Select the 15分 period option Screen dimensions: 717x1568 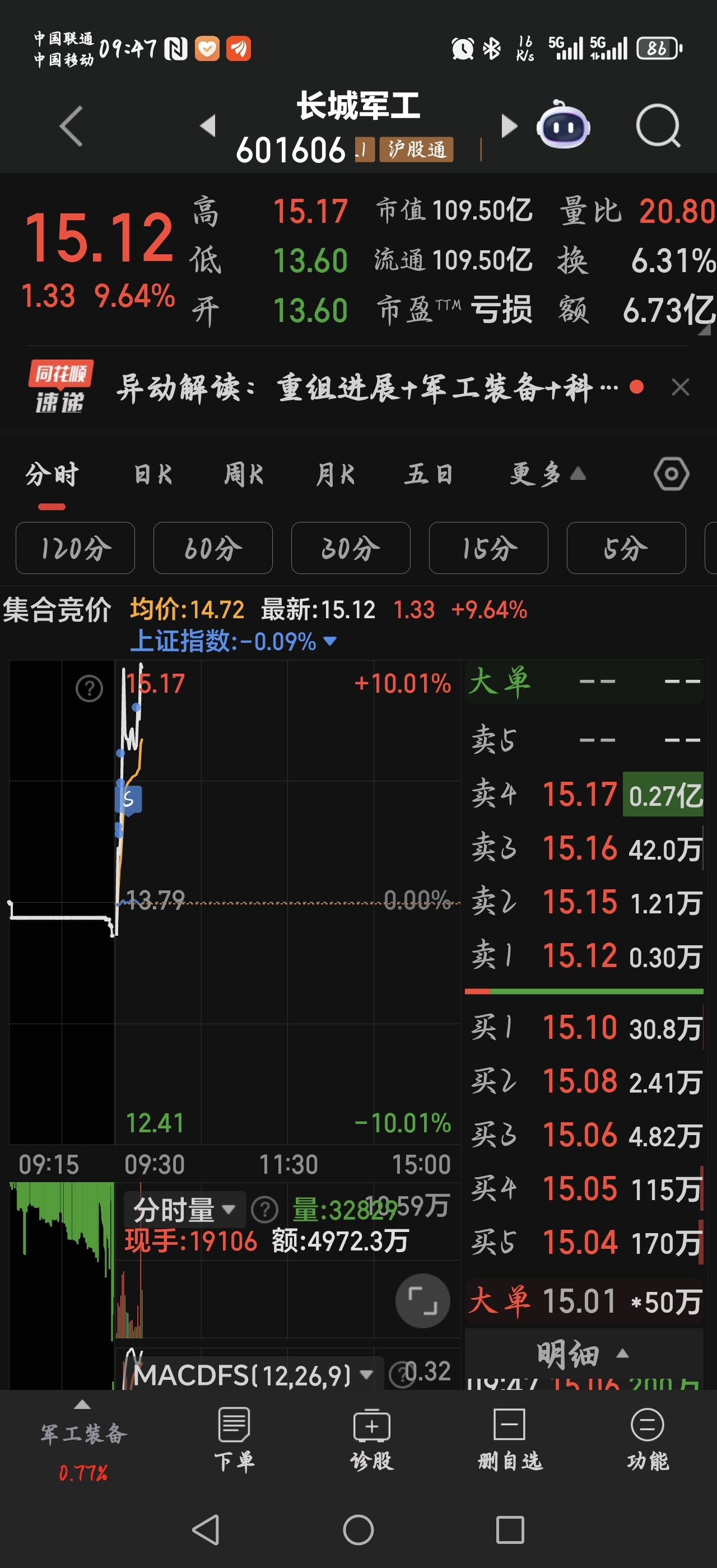click(x=488, y=548)
